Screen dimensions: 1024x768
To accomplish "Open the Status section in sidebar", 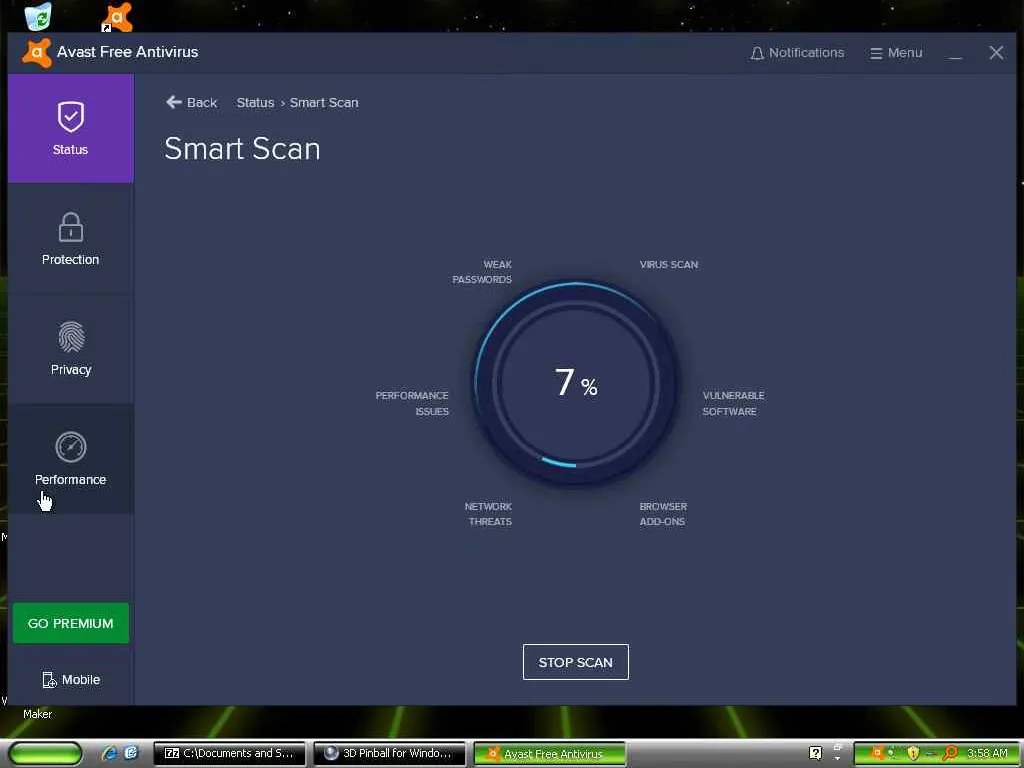I will click(71, 129).
